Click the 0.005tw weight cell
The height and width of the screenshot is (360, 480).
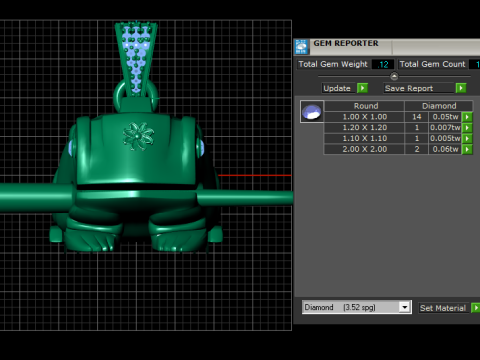point(445,138)
